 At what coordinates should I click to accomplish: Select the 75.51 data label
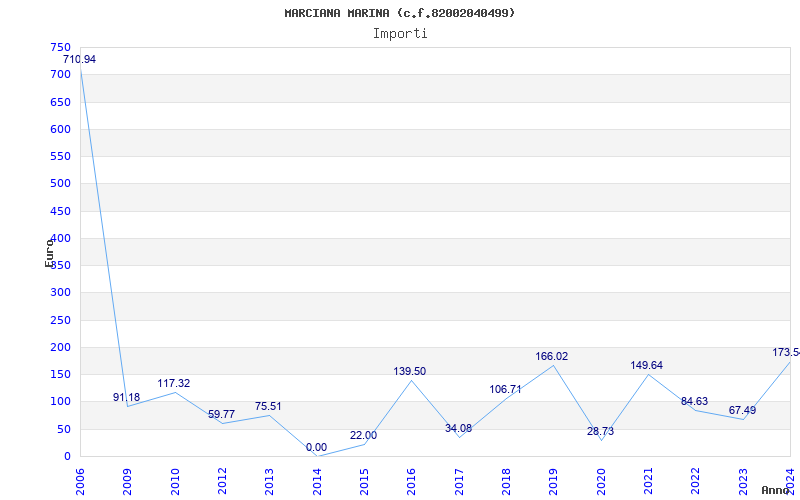click(268, 406)
